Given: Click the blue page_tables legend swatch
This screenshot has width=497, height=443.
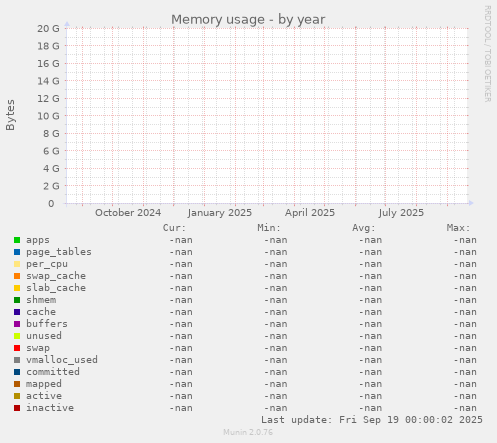Looking at the screenshot, I should click(17, 252).
